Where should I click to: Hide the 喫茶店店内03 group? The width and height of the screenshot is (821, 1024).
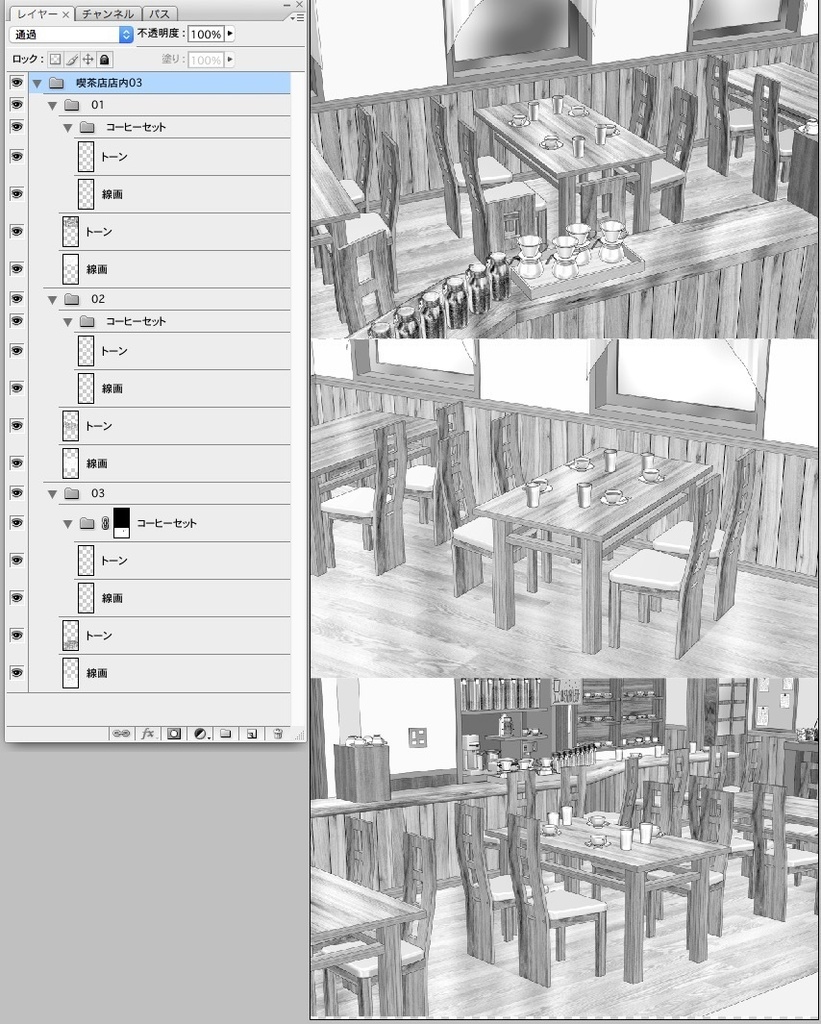(14, 84)
